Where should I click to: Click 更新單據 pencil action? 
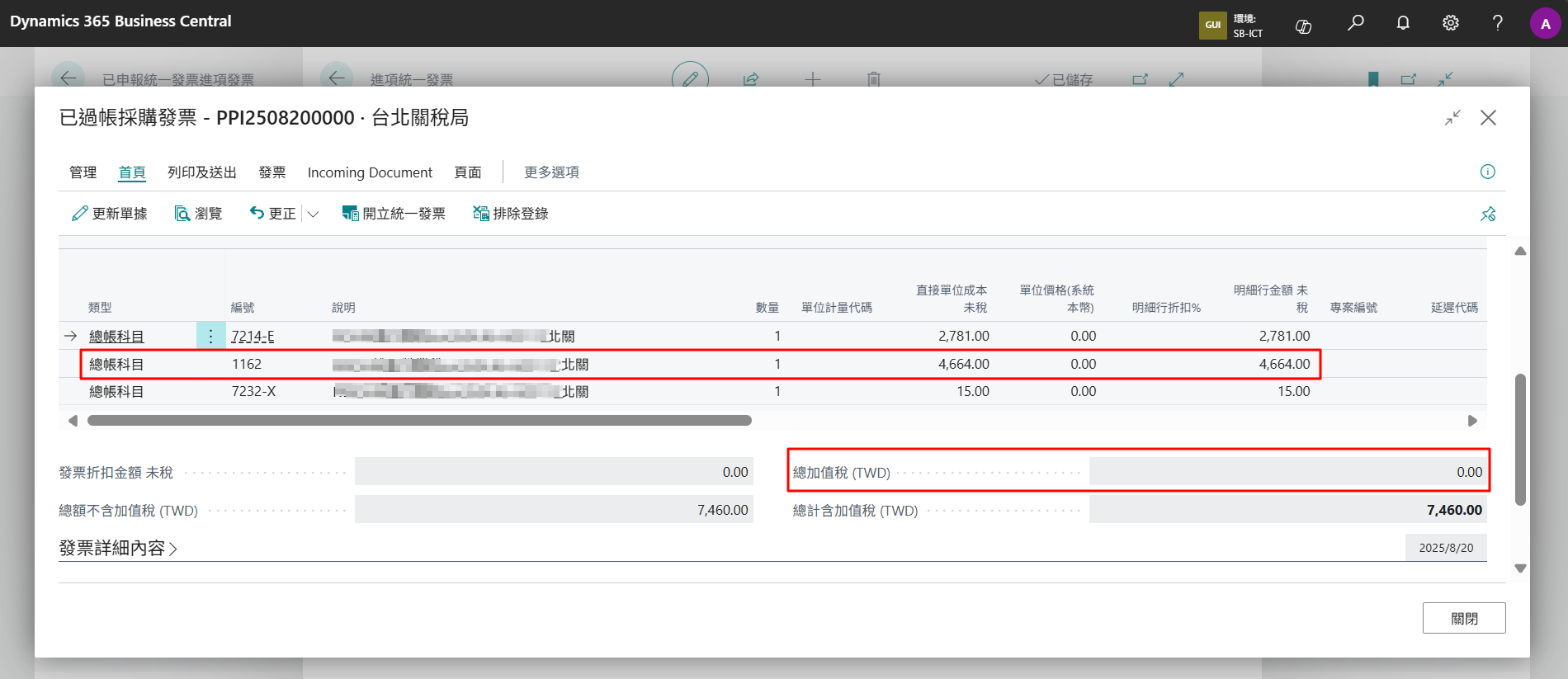[110, 214]
